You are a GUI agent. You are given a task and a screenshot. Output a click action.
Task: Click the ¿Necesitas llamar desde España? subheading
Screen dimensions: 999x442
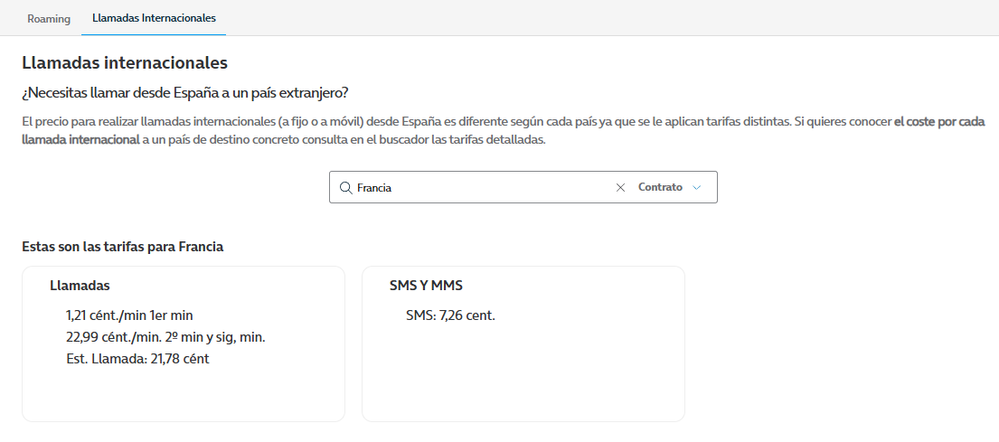point(185,93)
